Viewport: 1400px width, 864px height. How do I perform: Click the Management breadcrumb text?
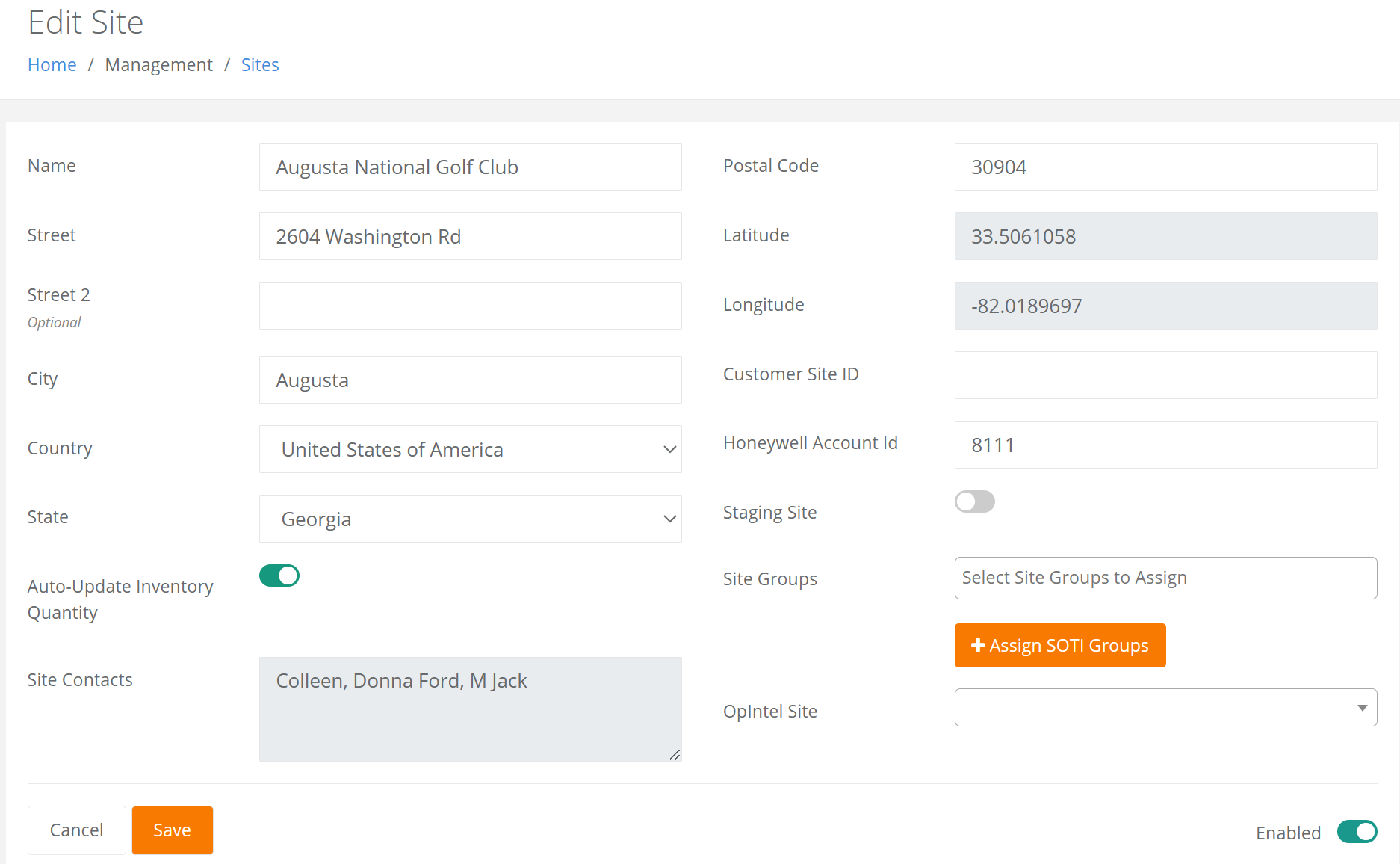pyautogui.click(x=159, y=65)
